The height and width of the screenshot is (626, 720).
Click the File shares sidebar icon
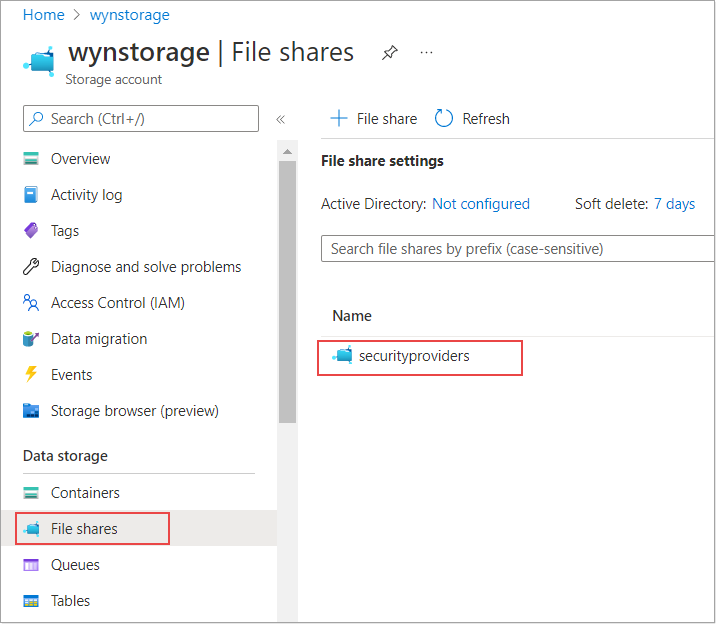(x=32, y=529)
